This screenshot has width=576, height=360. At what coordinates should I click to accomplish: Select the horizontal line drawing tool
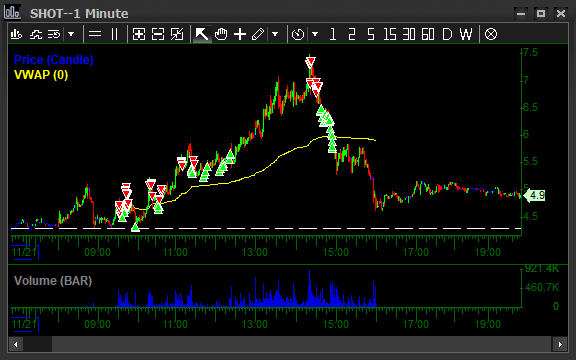pos(95,35)
